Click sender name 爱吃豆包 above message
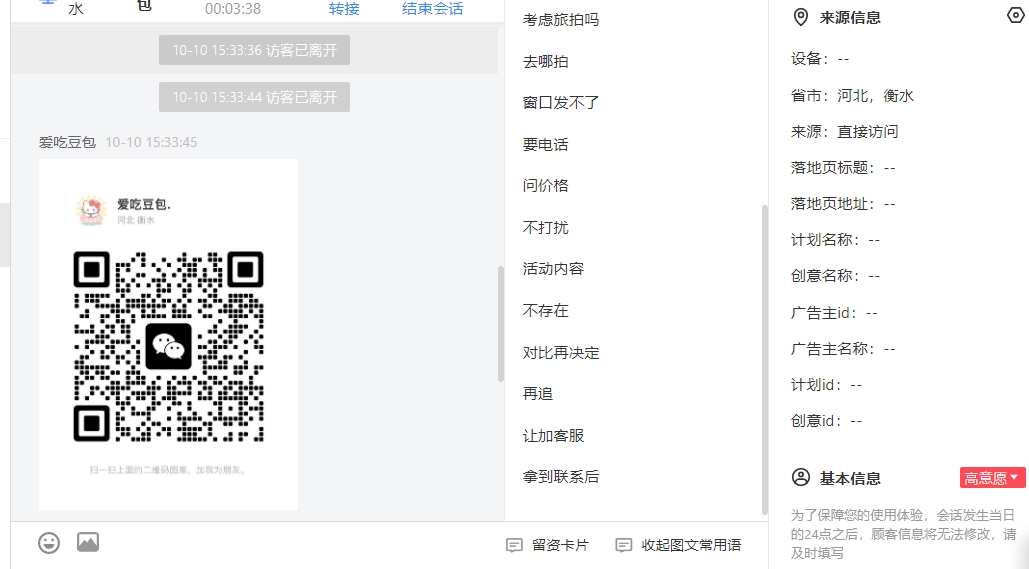This screenshot has height=569, width=1029. tap(67, 142)
